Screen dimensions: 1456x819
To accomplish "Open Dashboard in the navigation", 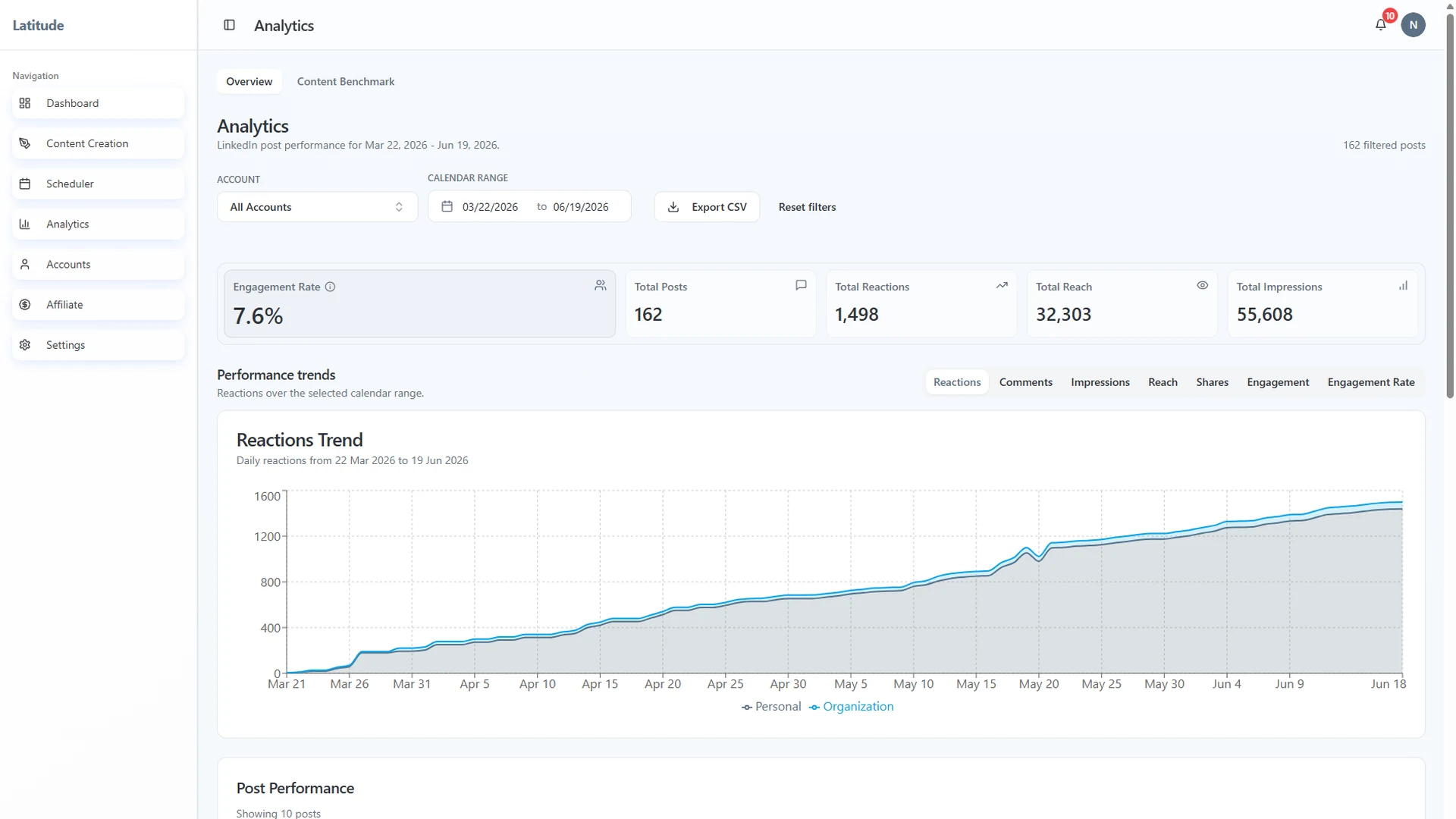I will click(x=98, y=103).
